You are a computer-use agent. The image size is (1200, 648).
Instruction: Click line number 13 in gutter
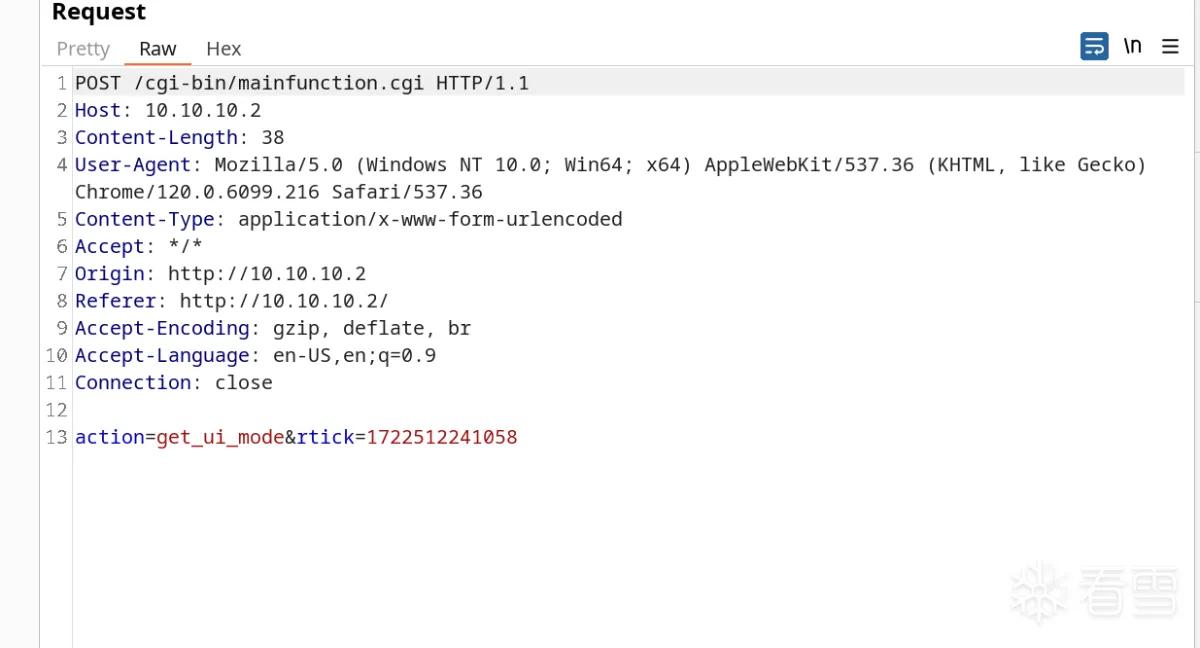tap(57, 437)
